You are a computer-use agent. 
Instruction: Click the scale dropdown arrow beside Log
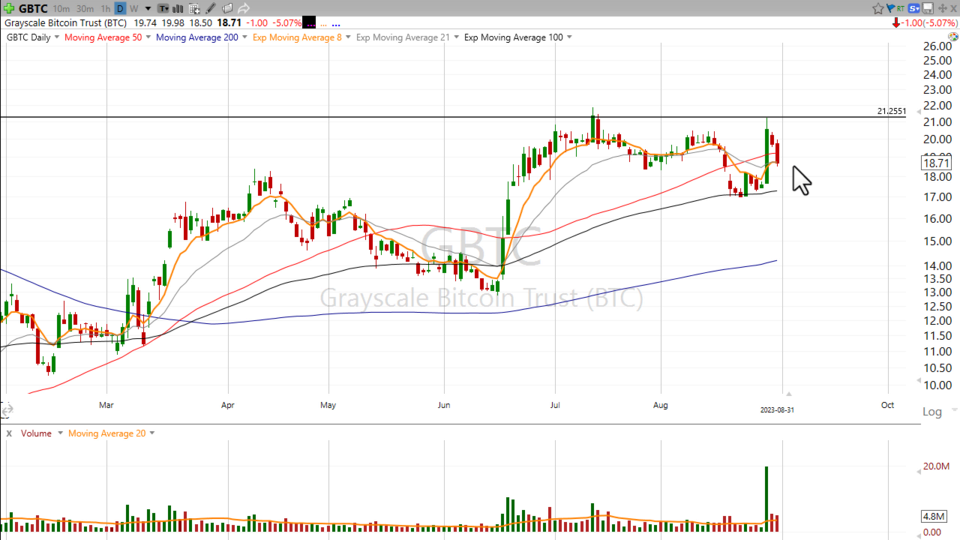click(x=954, y=410)
